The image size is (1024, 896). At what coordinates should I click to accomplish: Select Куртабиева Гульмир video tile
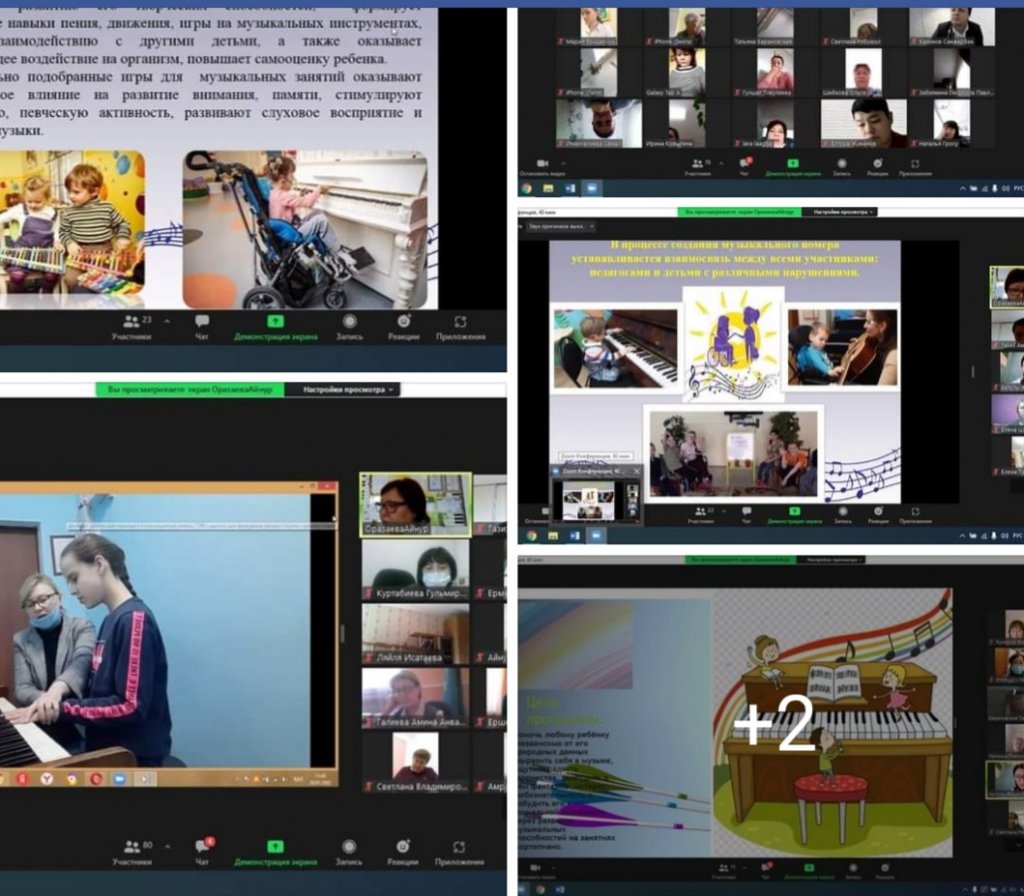415,570
